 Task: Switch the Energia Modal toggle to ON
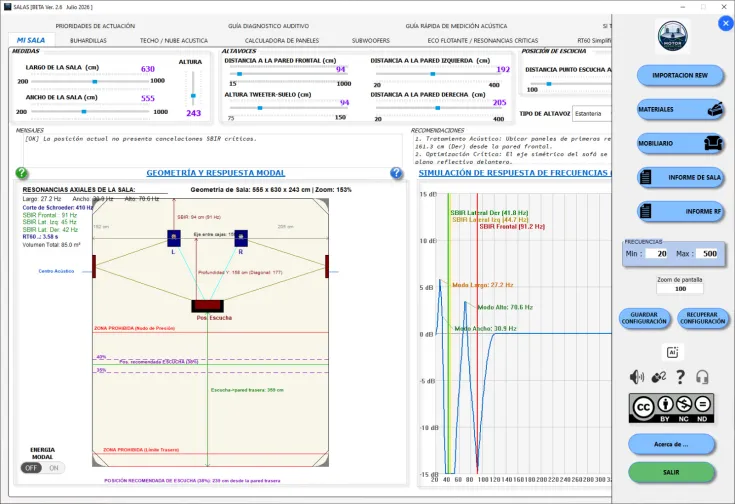coord(53,467)
